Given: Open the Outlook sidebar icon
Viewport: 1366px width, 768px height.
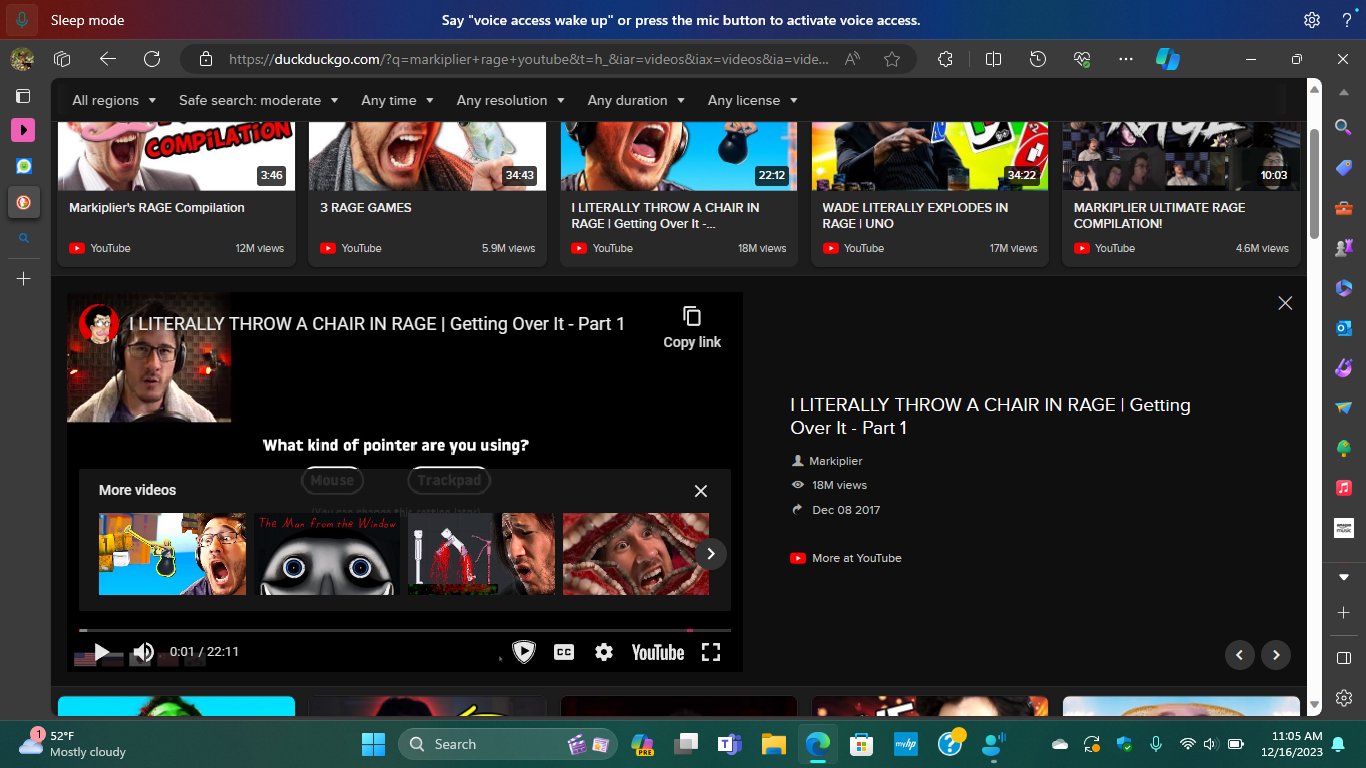Looking at the screenshot, I should [x=1343, y=328].
